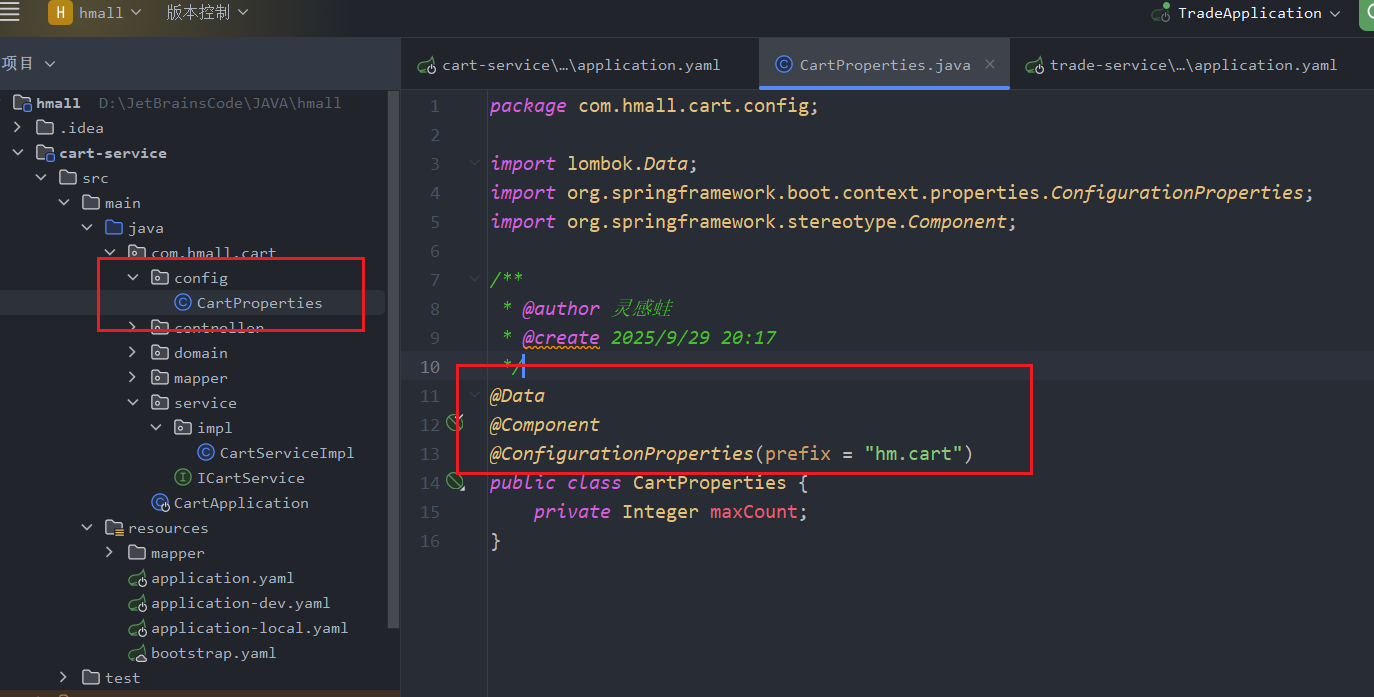Select CartServiceImpl in project tree

[x=287, y=453]
